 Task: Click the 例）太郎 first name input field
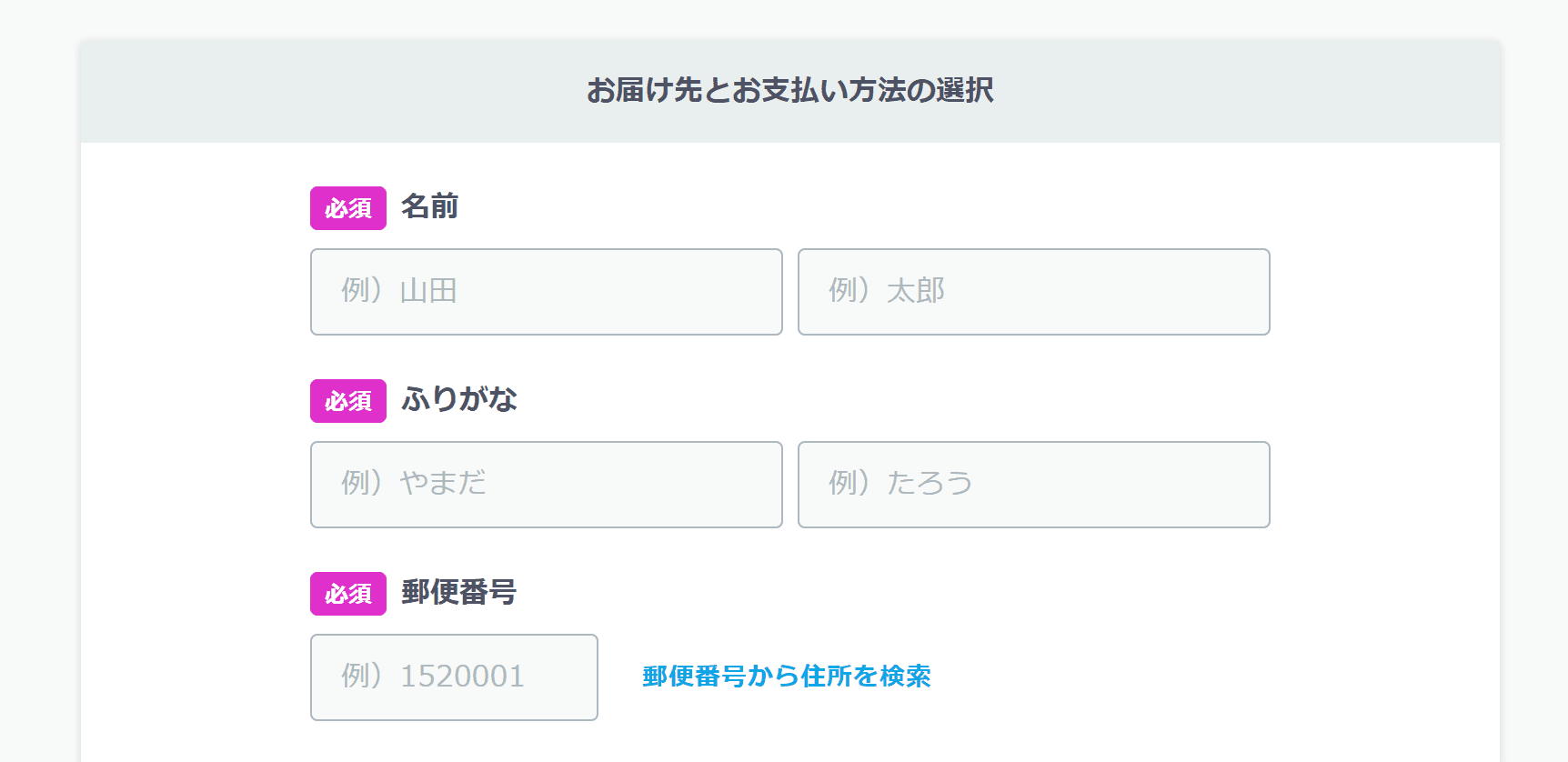tap(1033, 292)
